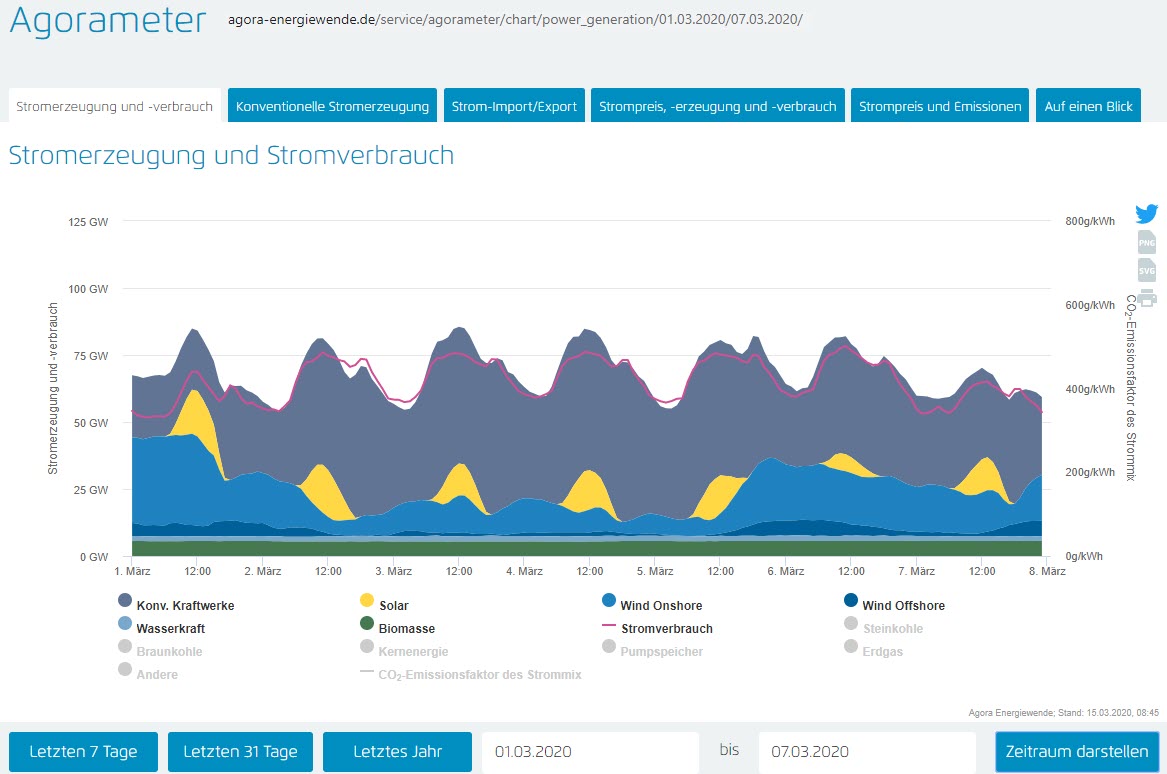The width and height of the screenshot is (1167, 774).
Task: Export chart as SVG file
Action: tap(1146, 269)
